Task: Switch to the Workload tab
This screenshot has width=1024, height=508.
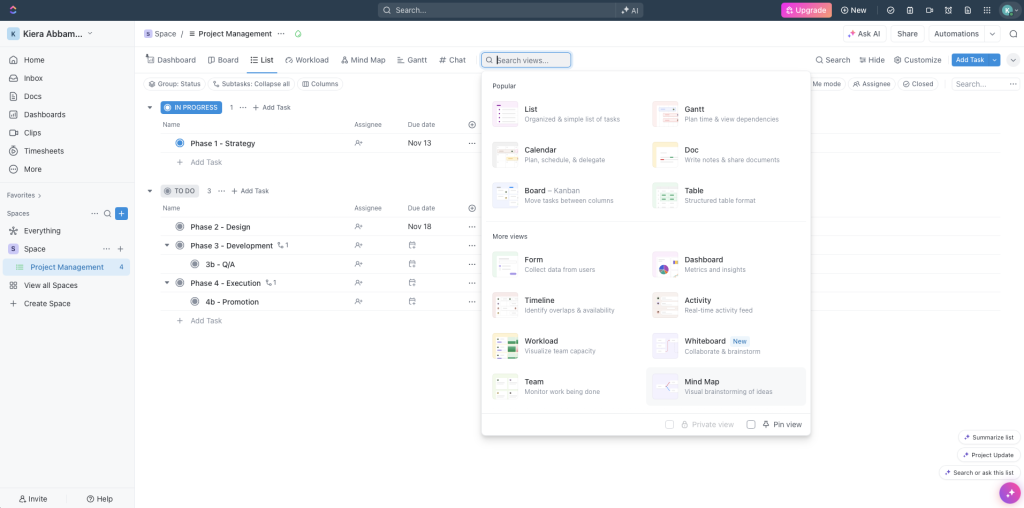Action: (306, 60)
